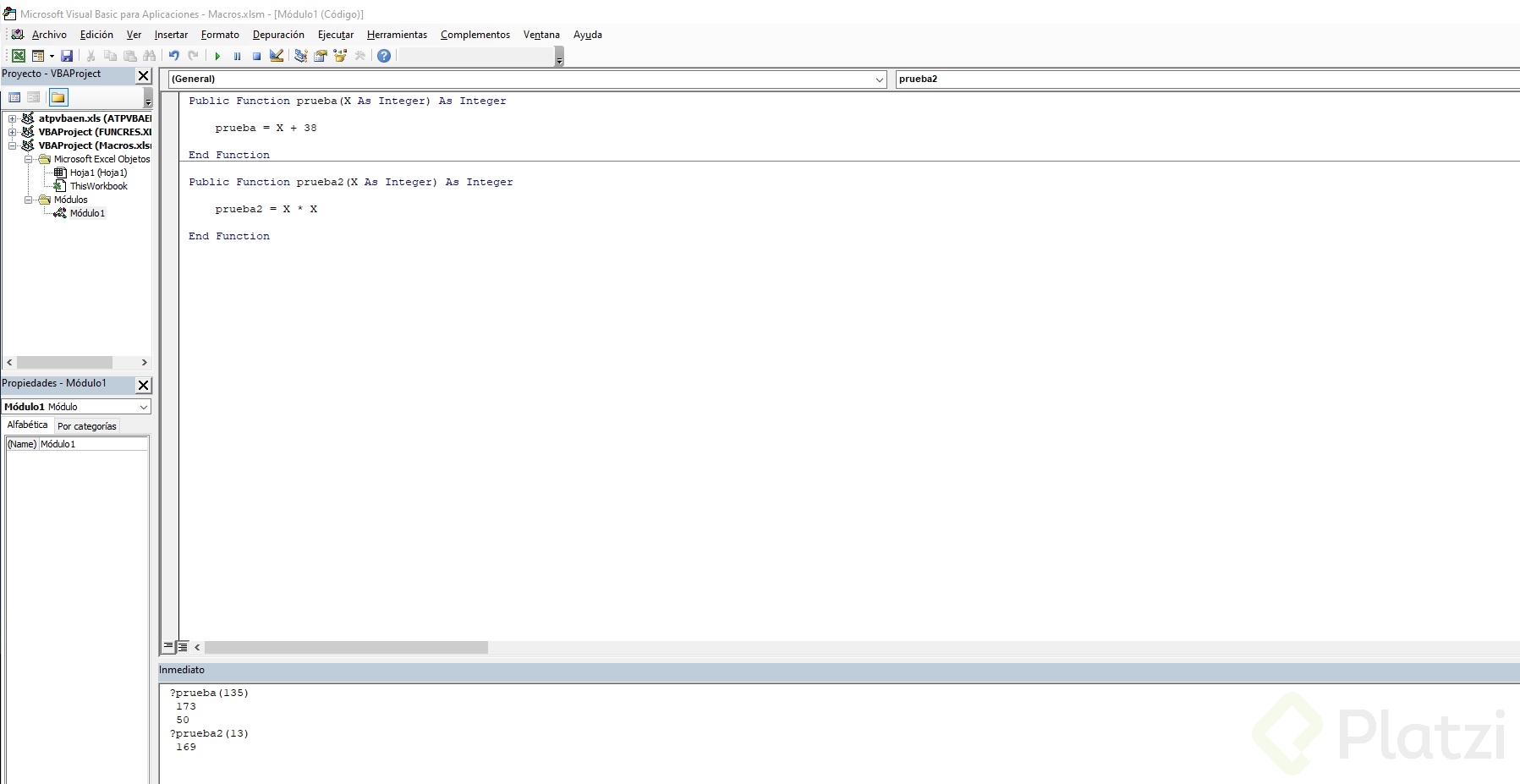
Task: Open the Módulo1 Módulo properties dropdown
Action: coord(144,407)
